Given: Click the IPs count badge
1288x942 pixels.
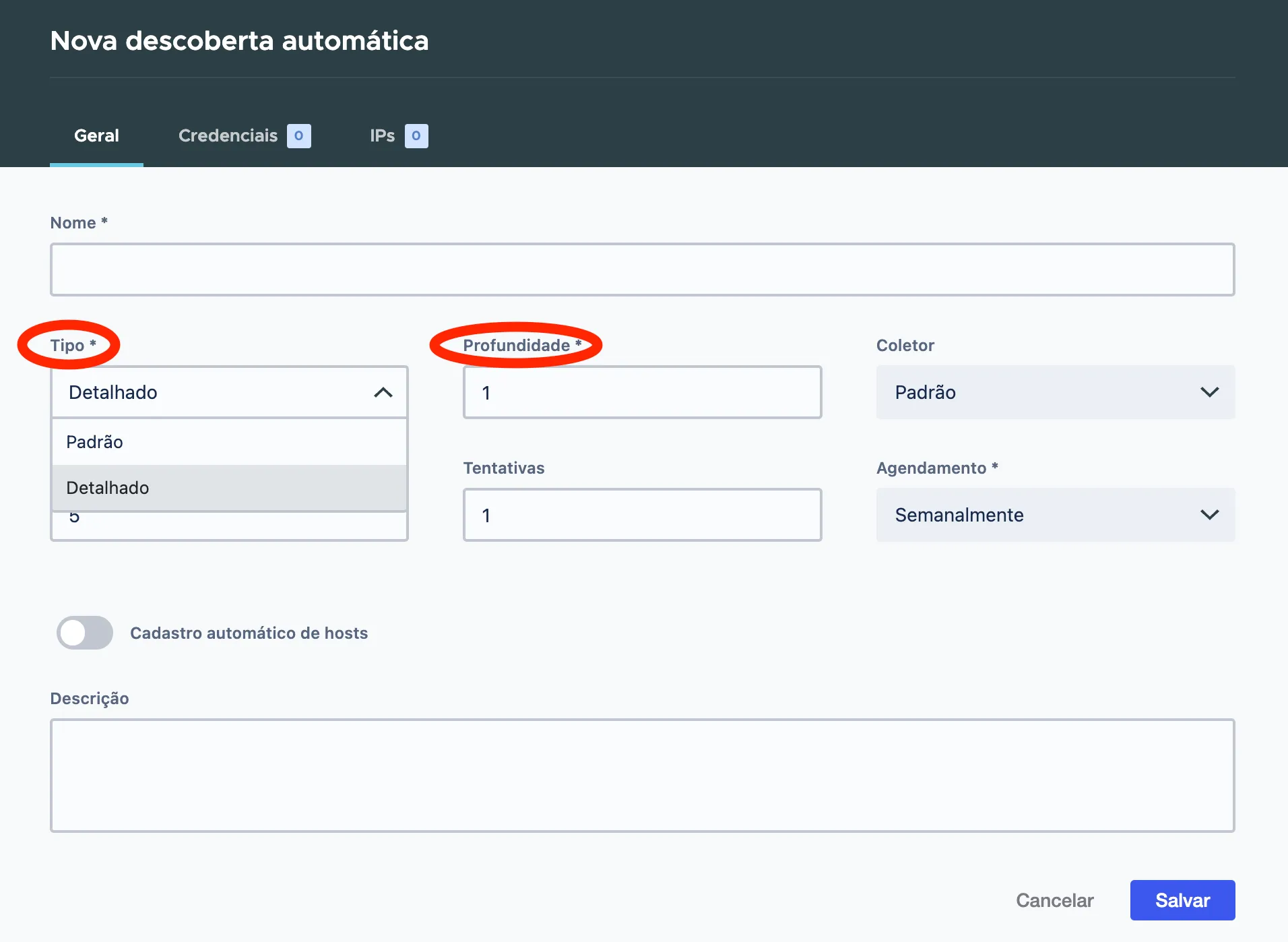Looking at the screenshot, I should (416, 135).
